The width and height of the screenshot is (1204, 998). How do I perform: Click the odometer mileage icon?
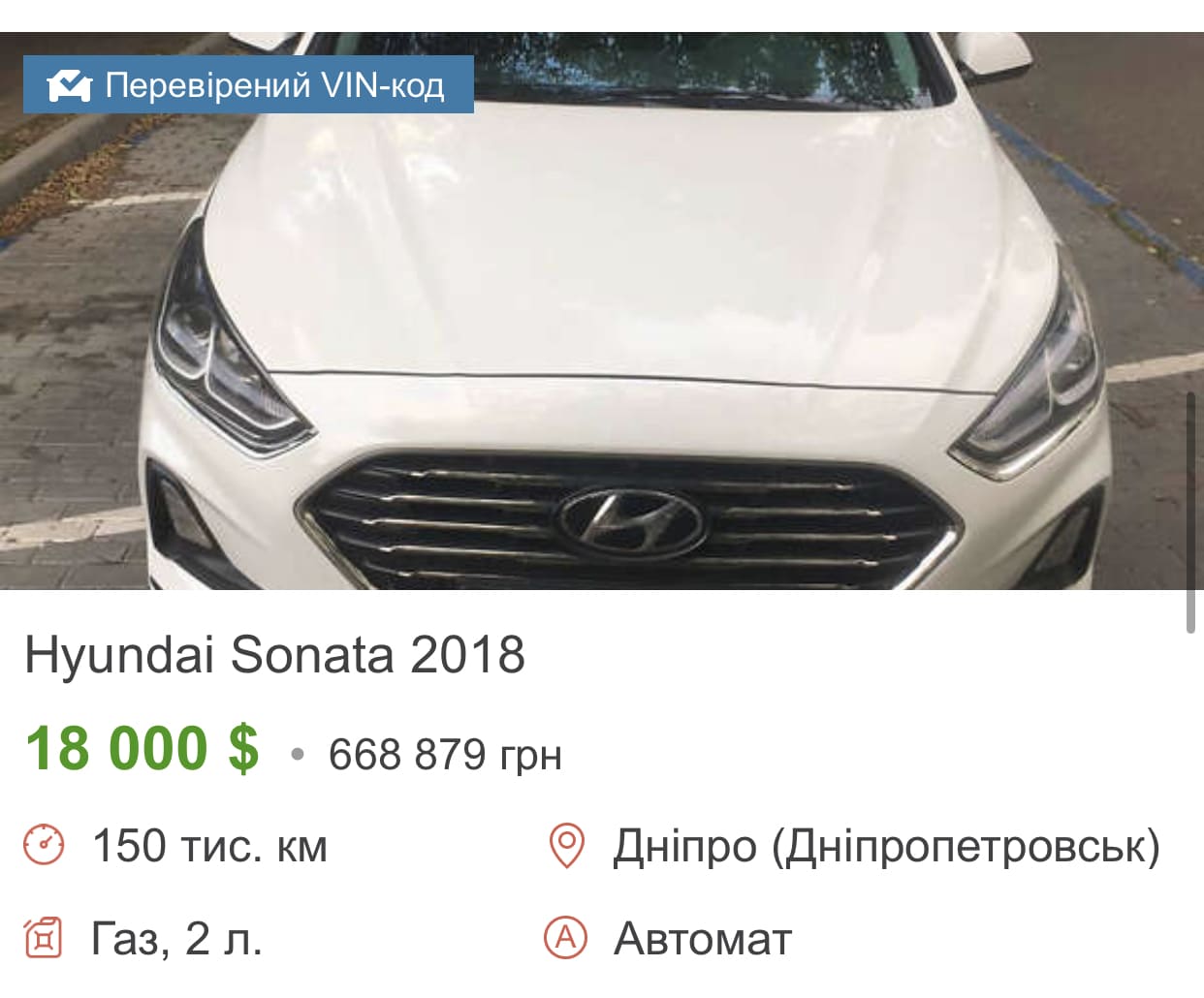[44, 845]
